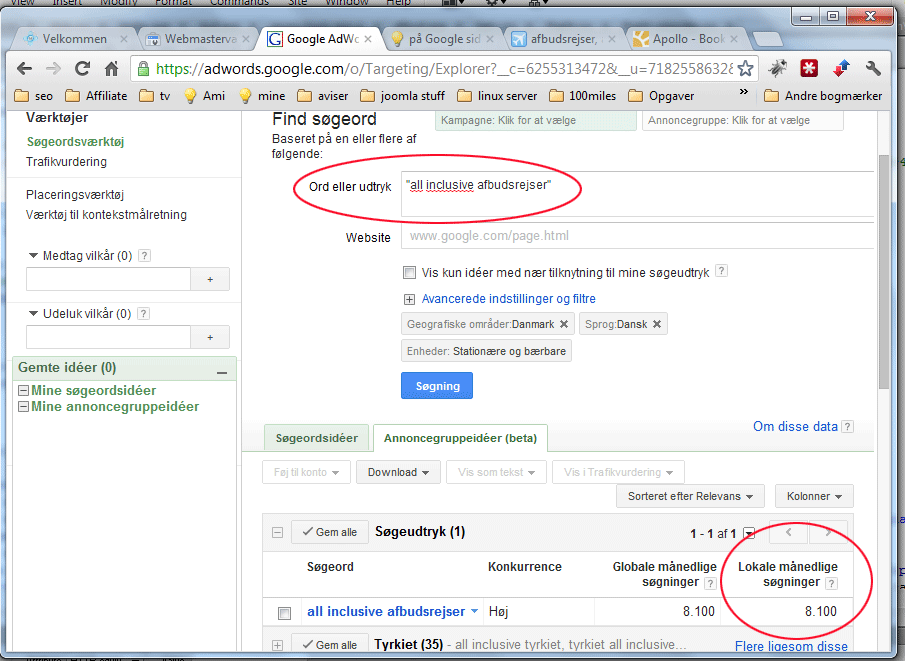Reload the page with the refresh icon
Viewport: 905px width, 661px height.
(x=83, y=69)
